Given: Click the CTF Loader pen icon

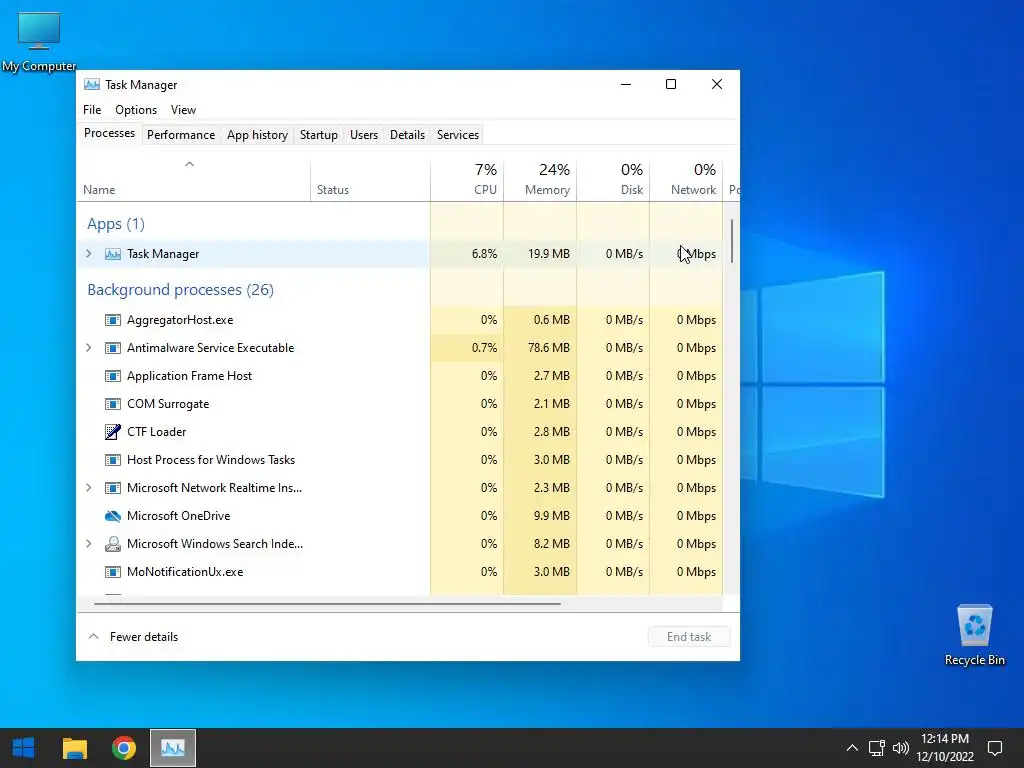Looking at the screenshot, I should click(112, 432).
